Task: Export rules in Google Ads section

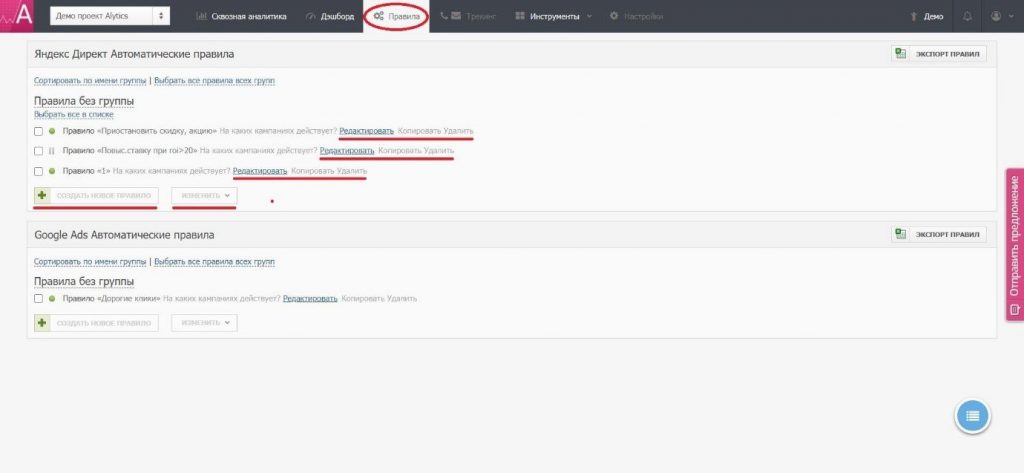Action: pos(939,235)
